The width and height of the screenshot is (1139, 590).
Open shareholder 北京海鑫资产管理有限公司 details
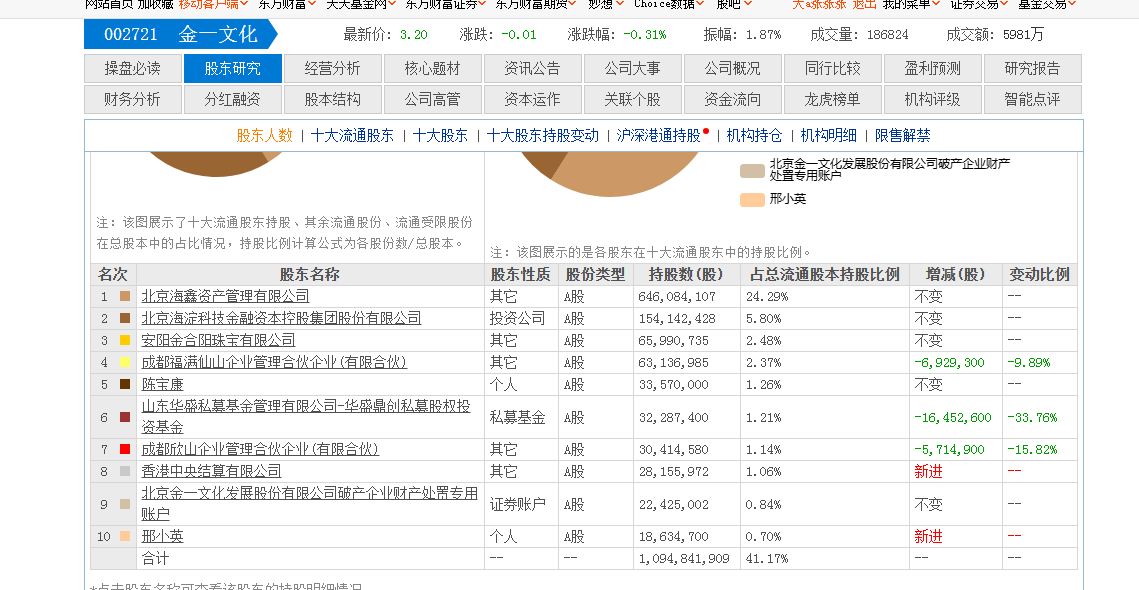coord(225,296)
